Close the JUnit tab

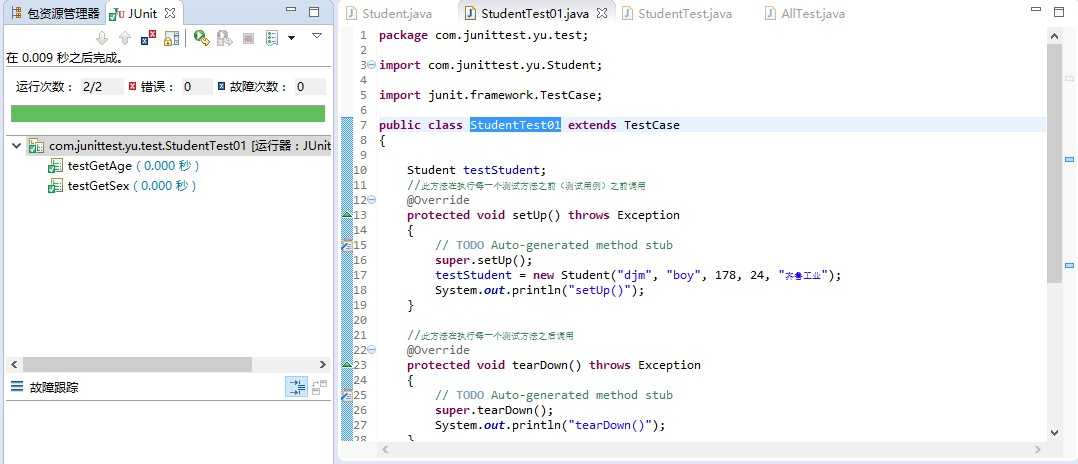170,13
